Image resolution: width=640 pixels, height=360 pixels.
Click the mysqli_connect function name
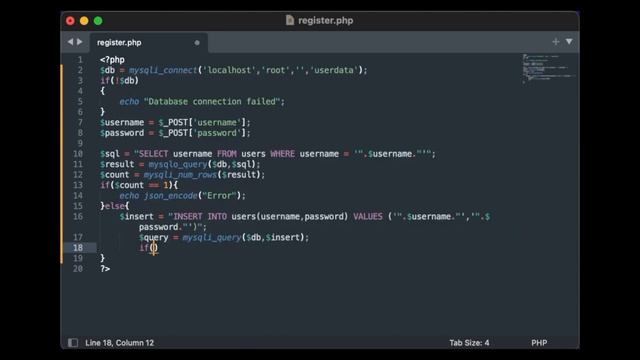[163, 70]
